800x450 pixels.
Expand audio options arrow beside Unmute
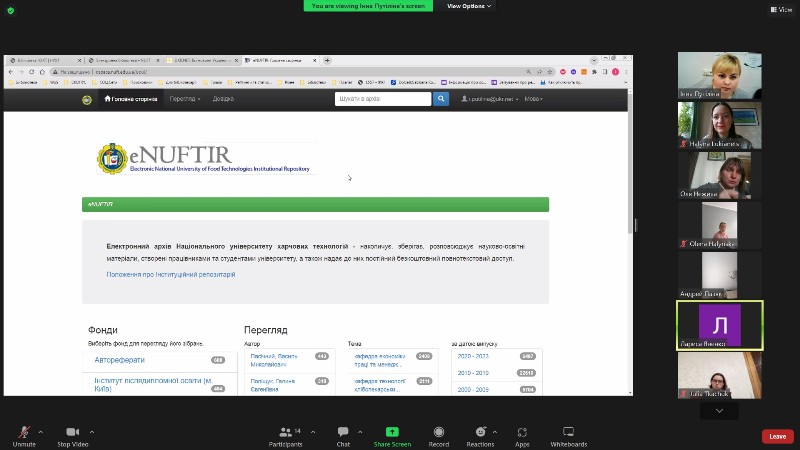pos(41,432)
